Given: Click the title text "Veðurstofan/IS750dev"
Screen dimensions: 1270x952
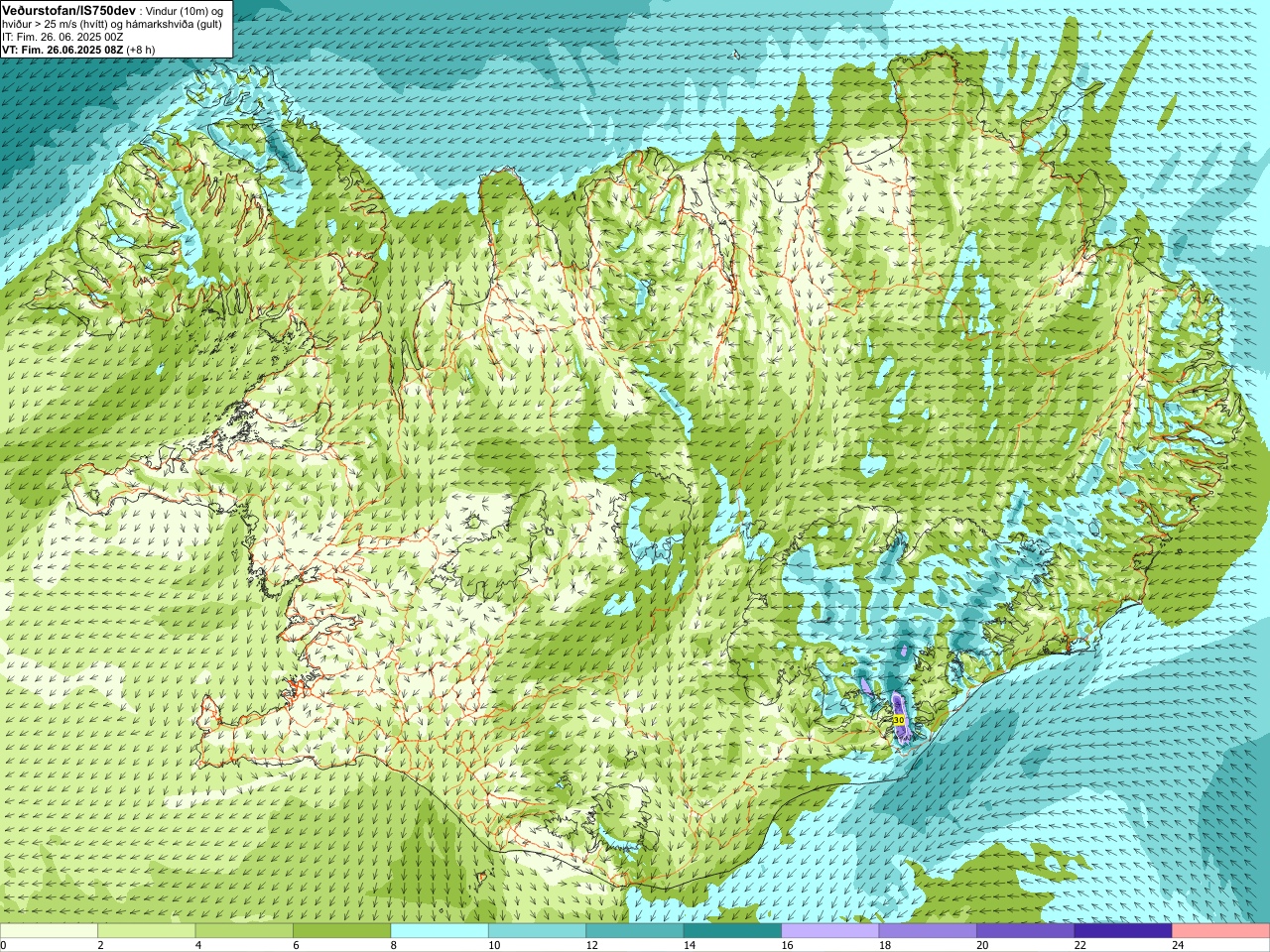Looking at the screenshot, I should (68, 9).
